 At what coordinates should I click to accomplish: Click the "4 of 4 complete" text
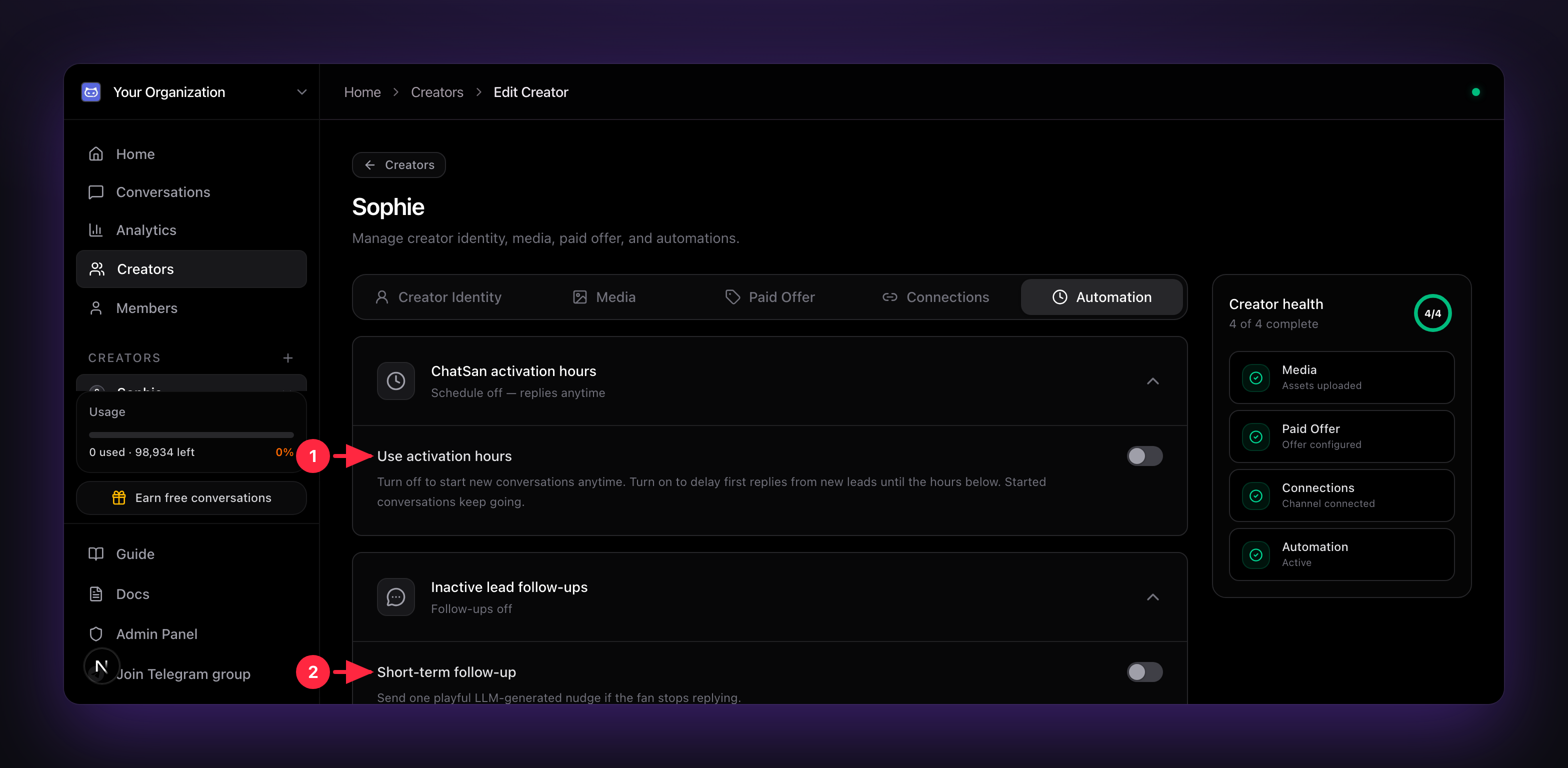pyautogui.click(x=1273, y=324)
